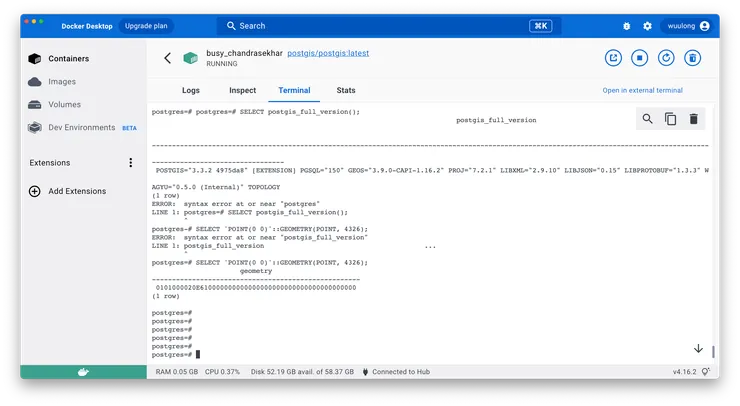The height and width of the screenshot is (406, 740).
Task: Click Disk 52.19 GB avail. status text
Action: [x=302, y=372]
